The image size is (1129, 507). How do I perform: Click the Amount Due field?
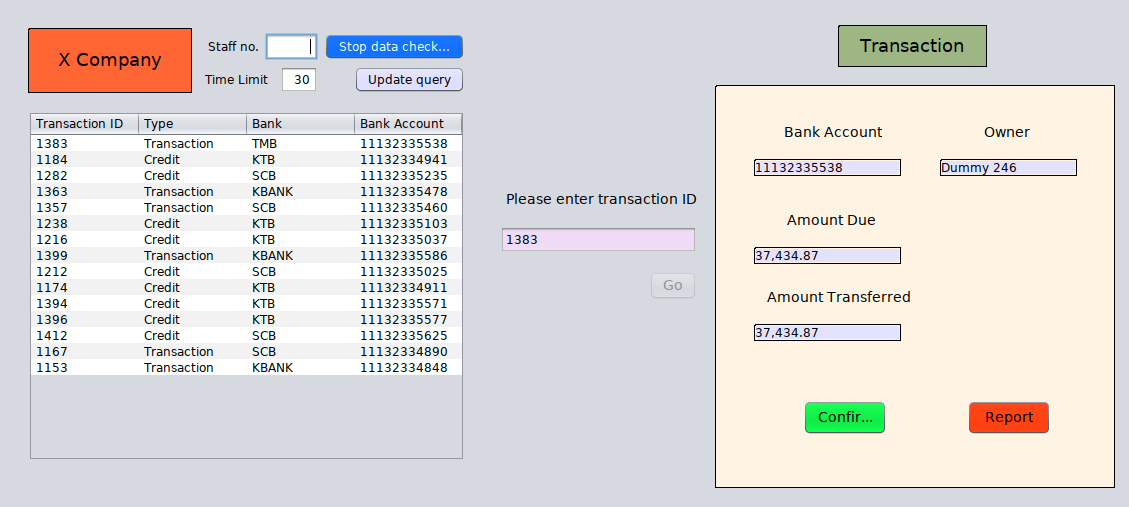click(827, 256)
